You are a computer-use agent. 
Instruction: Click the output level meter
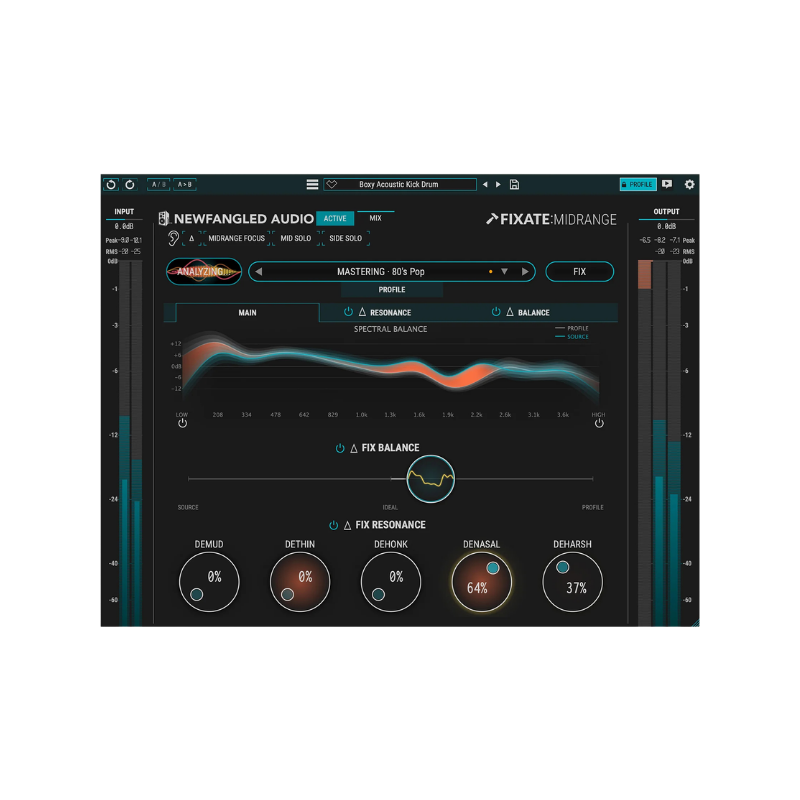tap(659, 443)
